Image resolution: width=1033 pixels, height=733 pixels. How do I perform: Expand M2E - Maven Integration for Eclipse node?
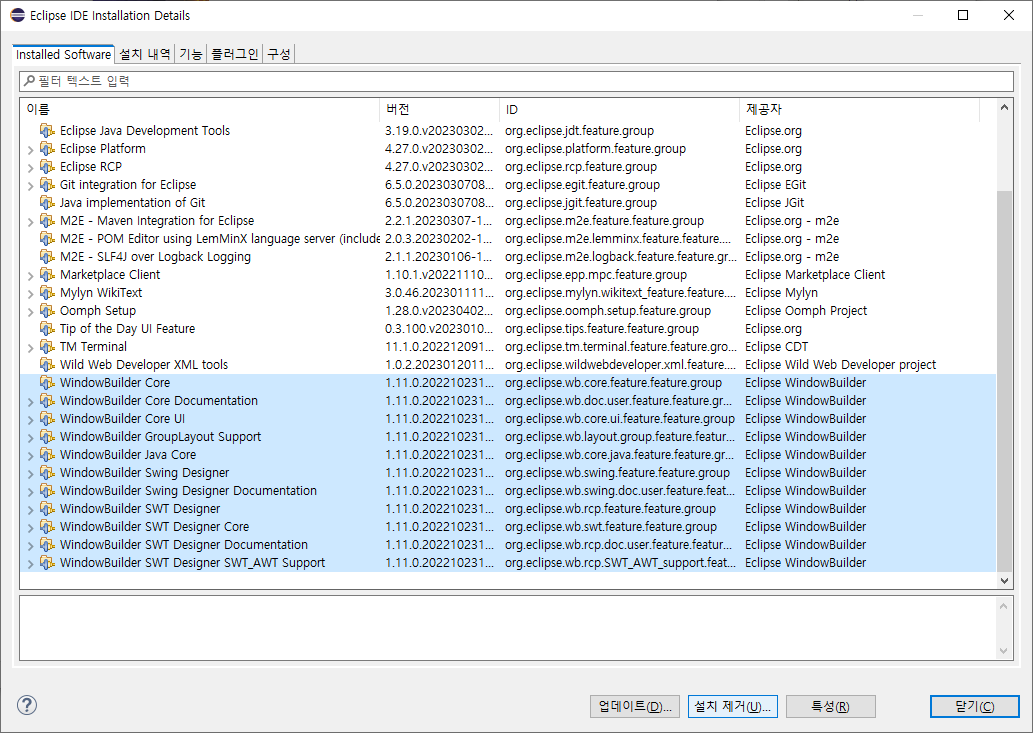click(x=30, y=222)
